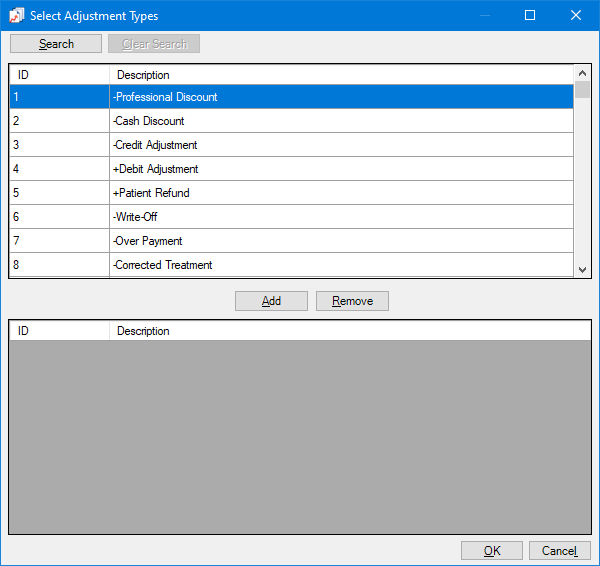600x566 pixels.
Task: Pick the Debit Adjustment entry
Action: [155, 169]
